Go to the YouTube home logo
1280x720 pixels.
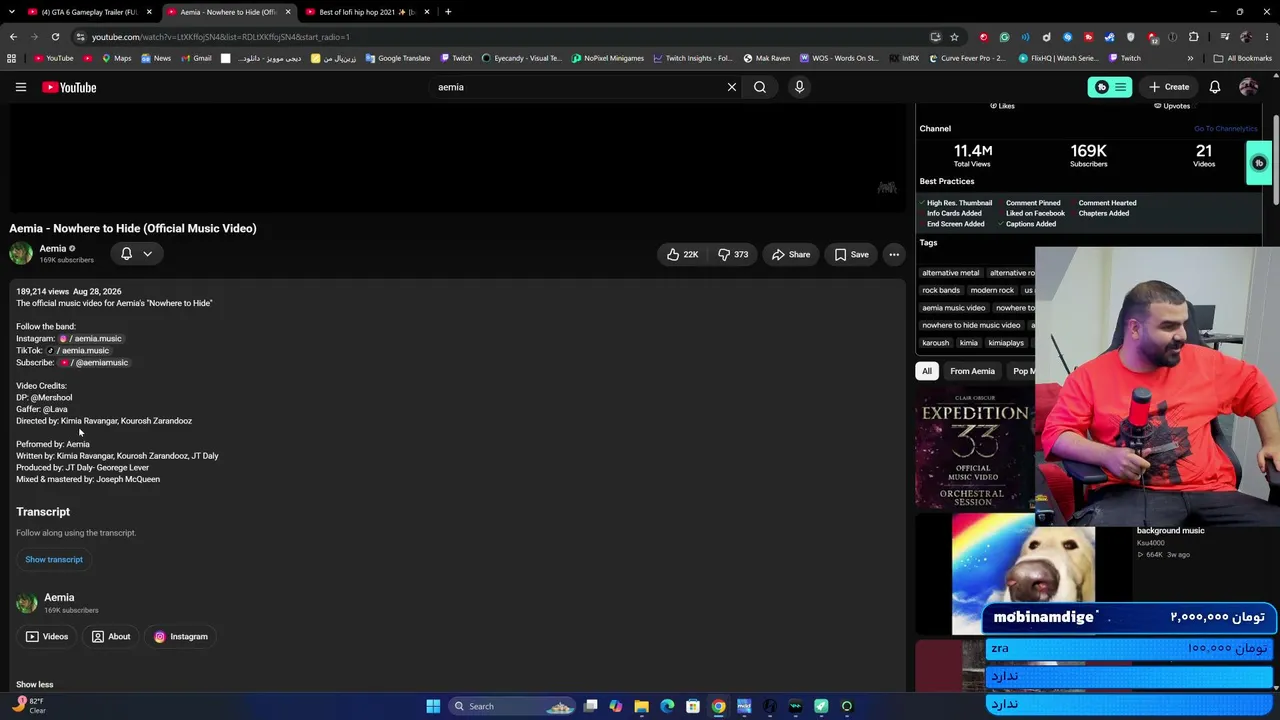pyautogui.click(x=69, y=87)
